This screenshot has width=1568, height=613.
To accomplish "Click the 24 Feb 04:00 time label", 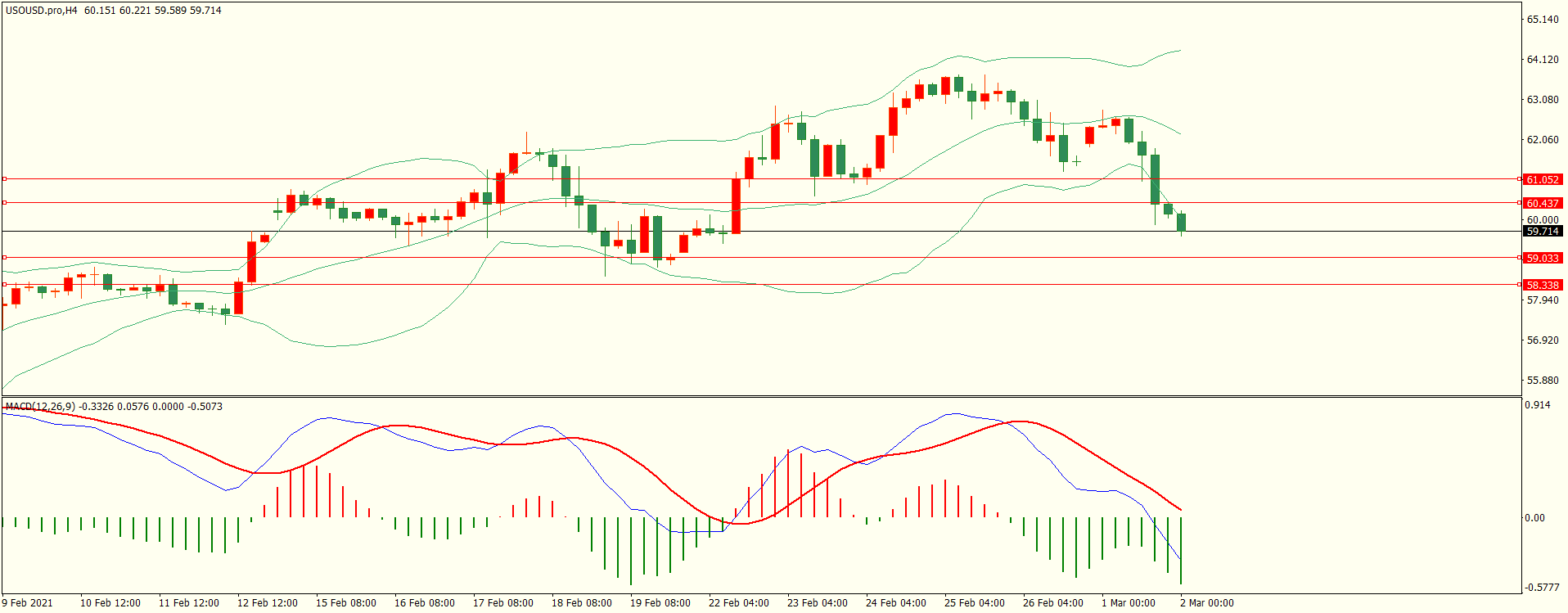I will click(x=896, y=603).
